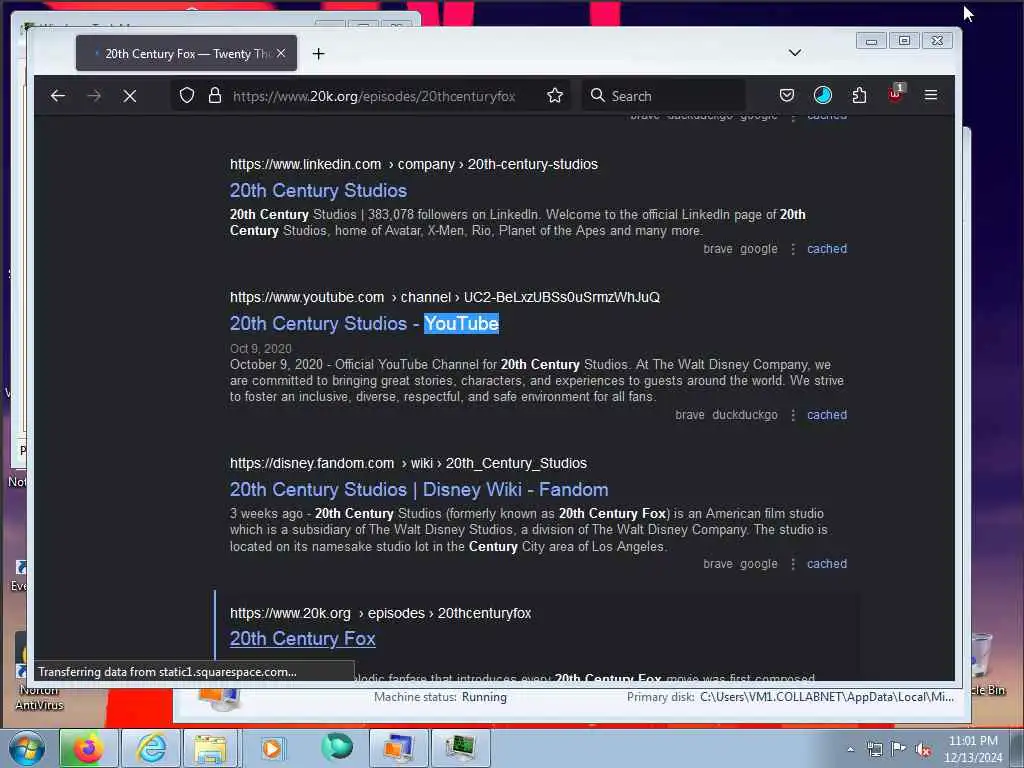This screenshot has height=768, width=1024.
Task: Click 'brave google' engines under Fandom result
Action: coord(740,564)
